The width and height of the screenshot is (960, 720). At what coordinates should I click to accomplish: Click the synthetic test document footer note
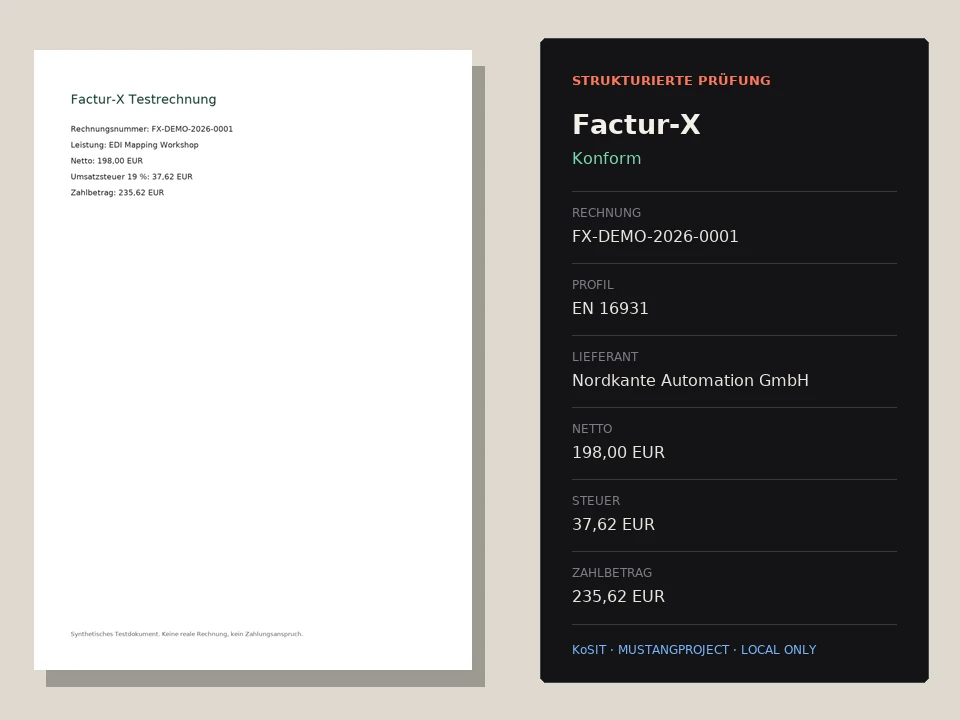click(x=187, y=634)
